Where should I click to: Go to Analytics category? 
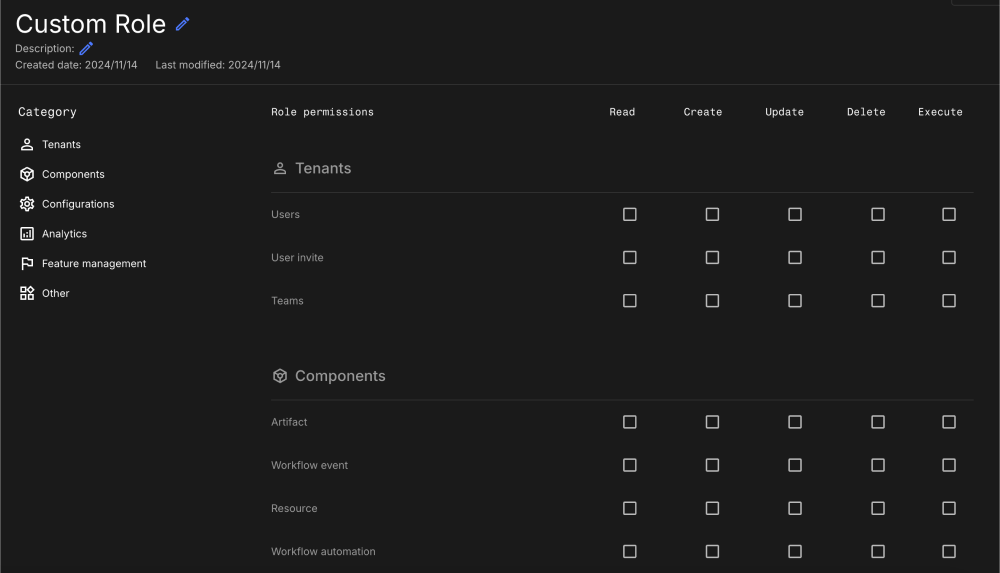tap(64, 234)
